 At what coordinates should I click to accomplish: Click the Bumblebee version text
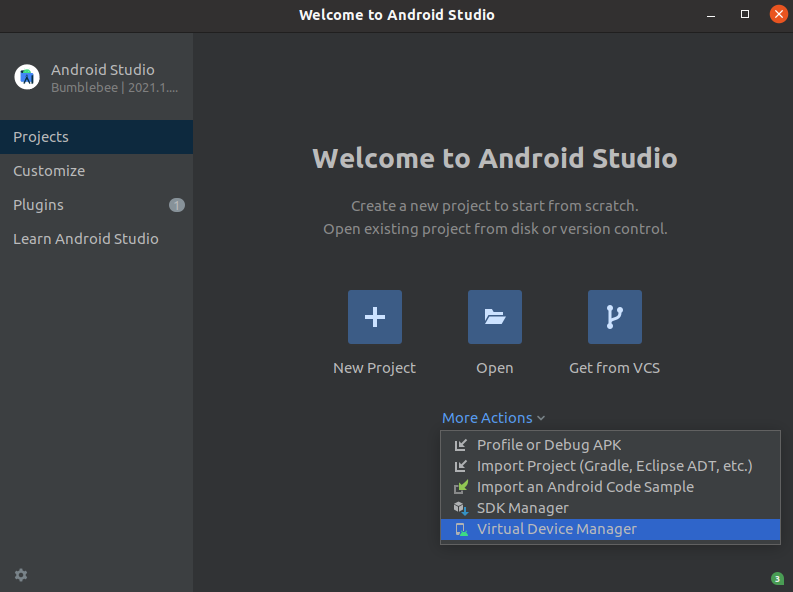(x=114, y=87)
